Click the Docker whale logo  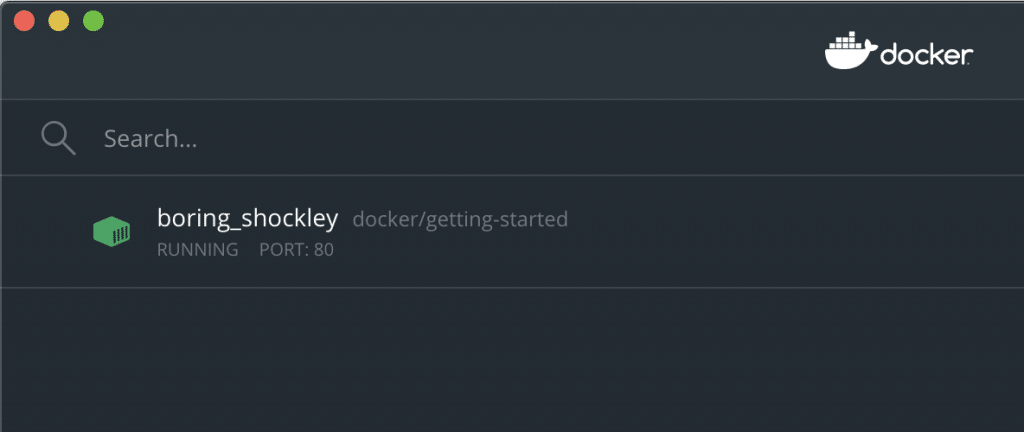pyautogui.click(x=849, y=53)
